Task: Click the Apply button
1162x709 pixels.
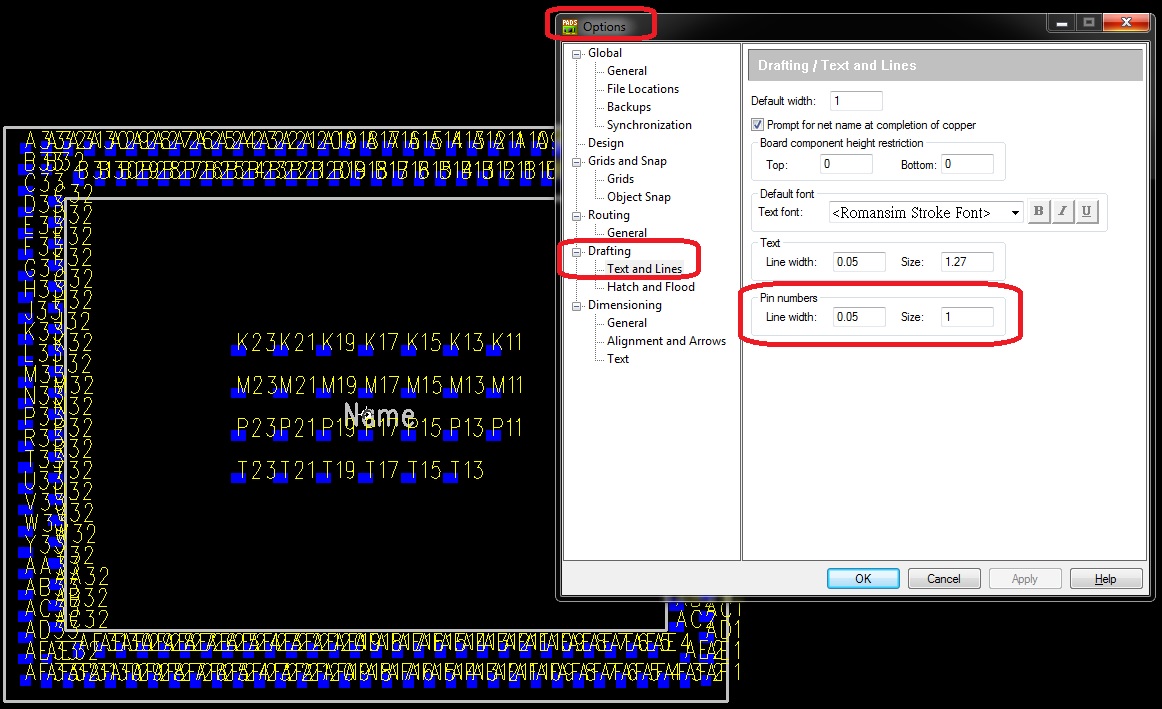Action: [x=1024, y=579]
